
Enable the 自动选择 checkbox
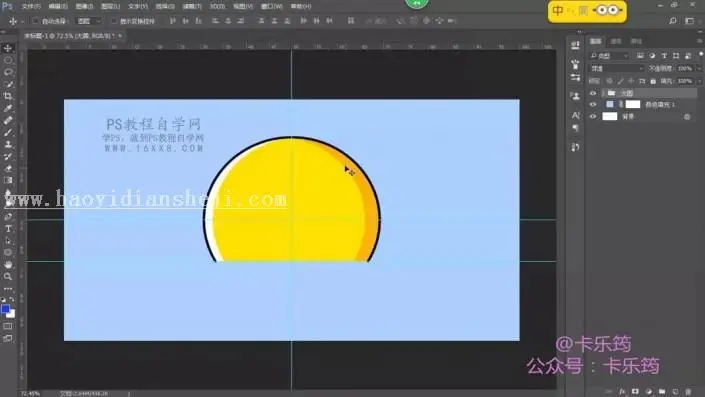click(35, 21)
